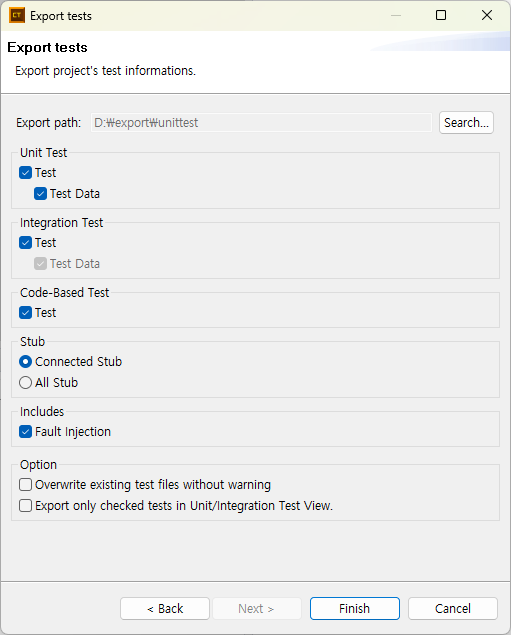
Task: Choose the All Stub radio option
Action: click(x=26, y=383)
